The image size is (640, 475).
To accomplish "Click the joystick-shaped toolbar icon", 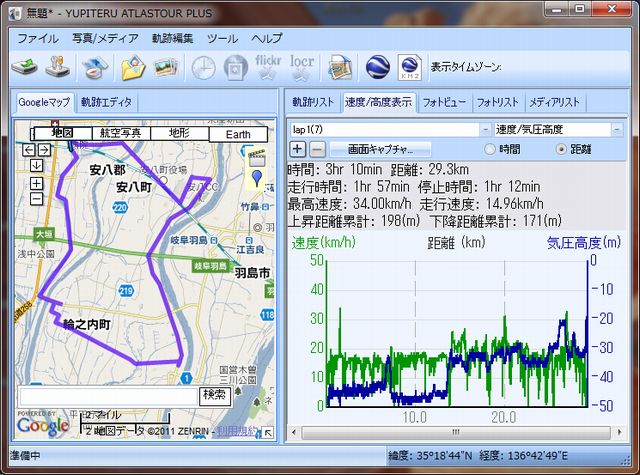I will tap(57, 67).
